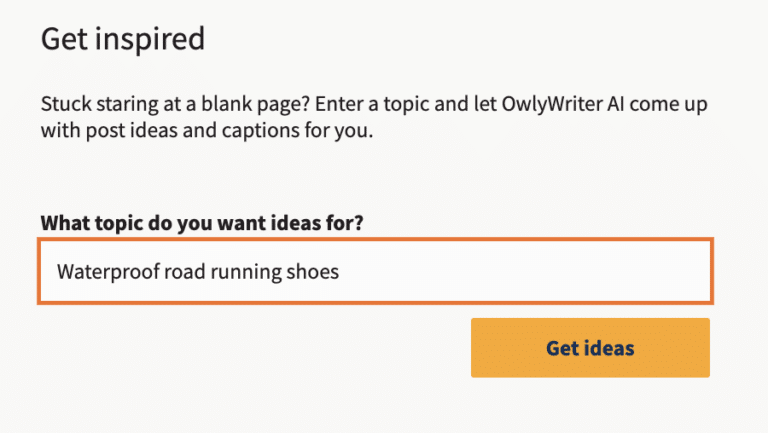Click the Get ideas button
The height and width of the screenshot is (433, 768).
590,348
